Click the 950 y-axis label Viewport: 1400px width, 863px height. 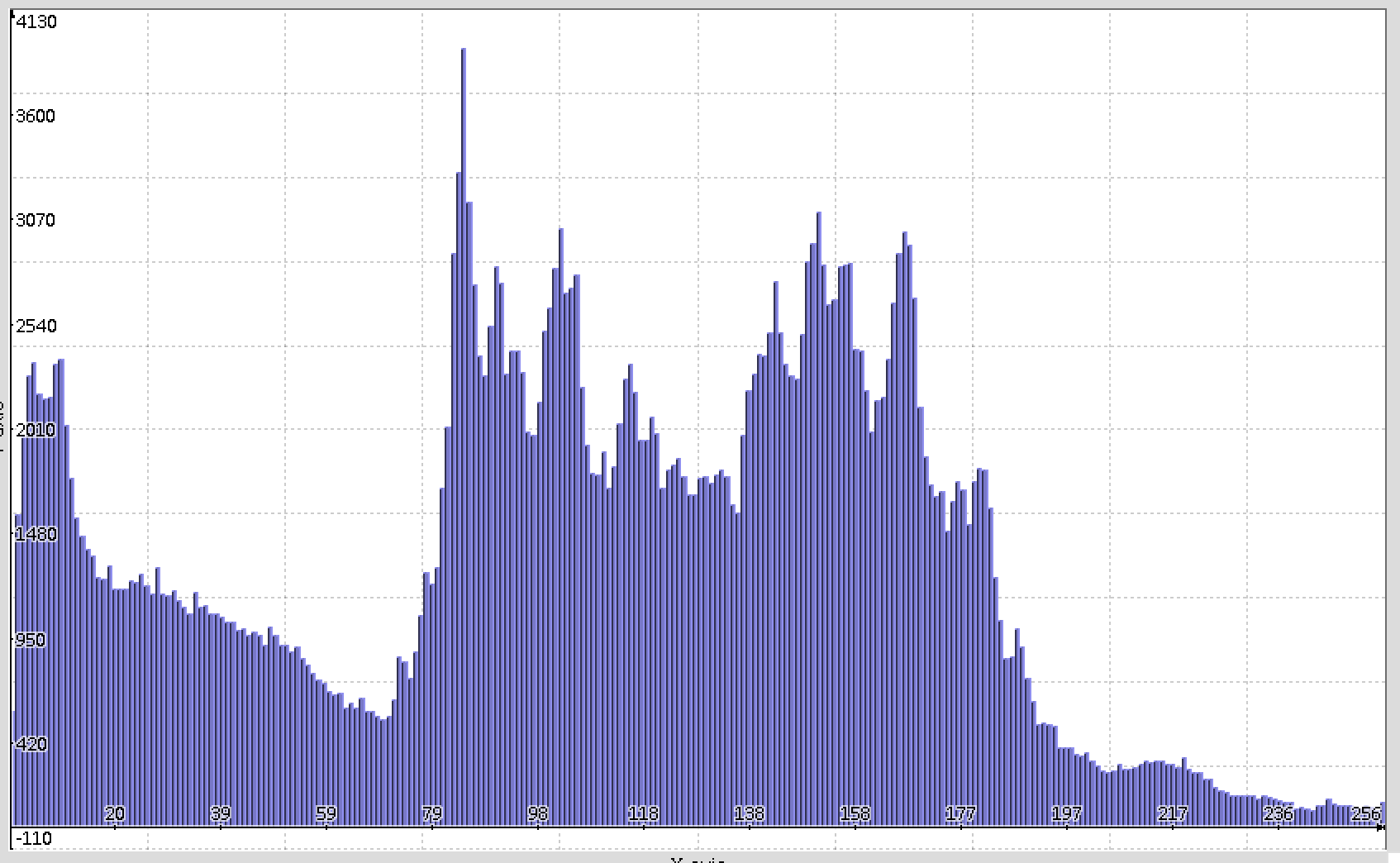[x=31, y=640]
